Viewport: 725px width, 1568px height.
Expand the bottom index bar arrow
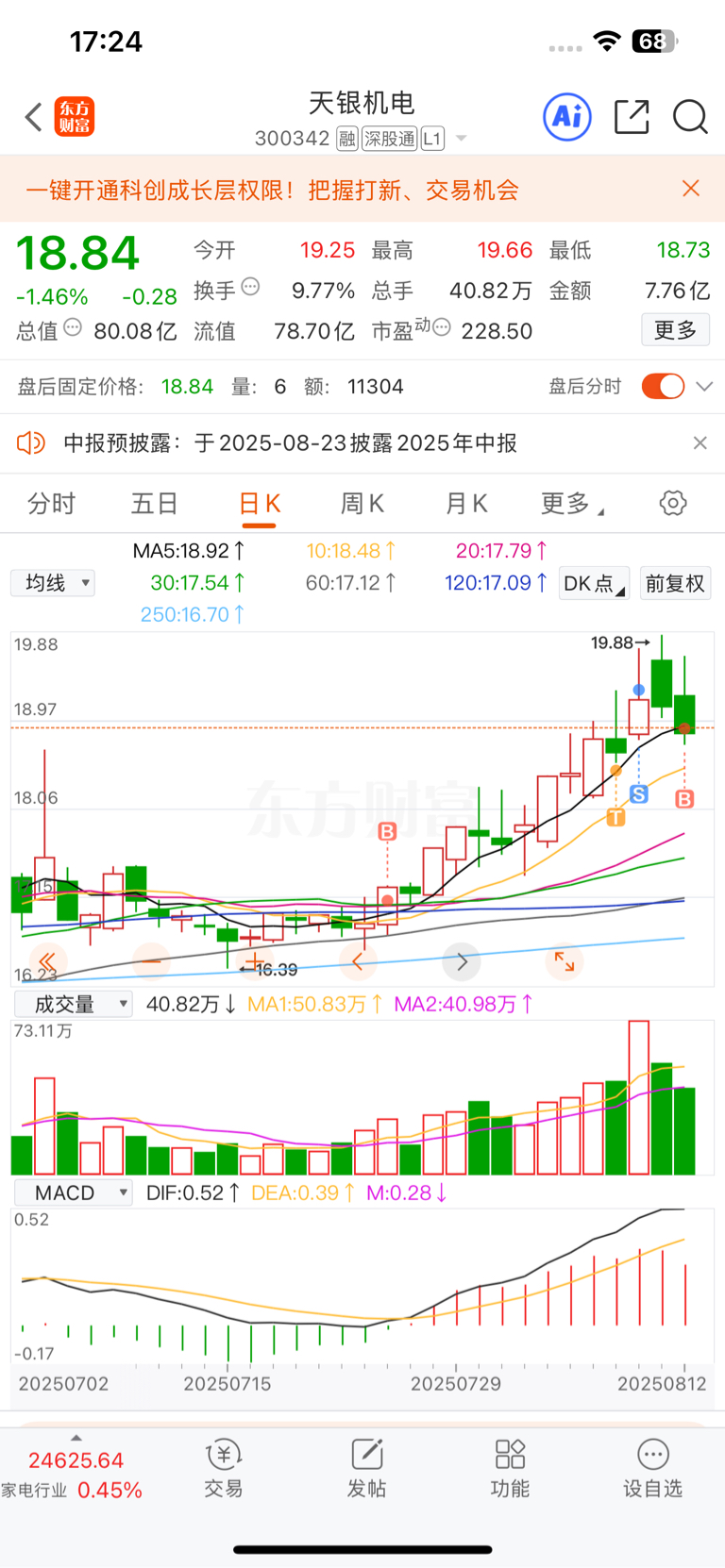[x=76, y=1438]
